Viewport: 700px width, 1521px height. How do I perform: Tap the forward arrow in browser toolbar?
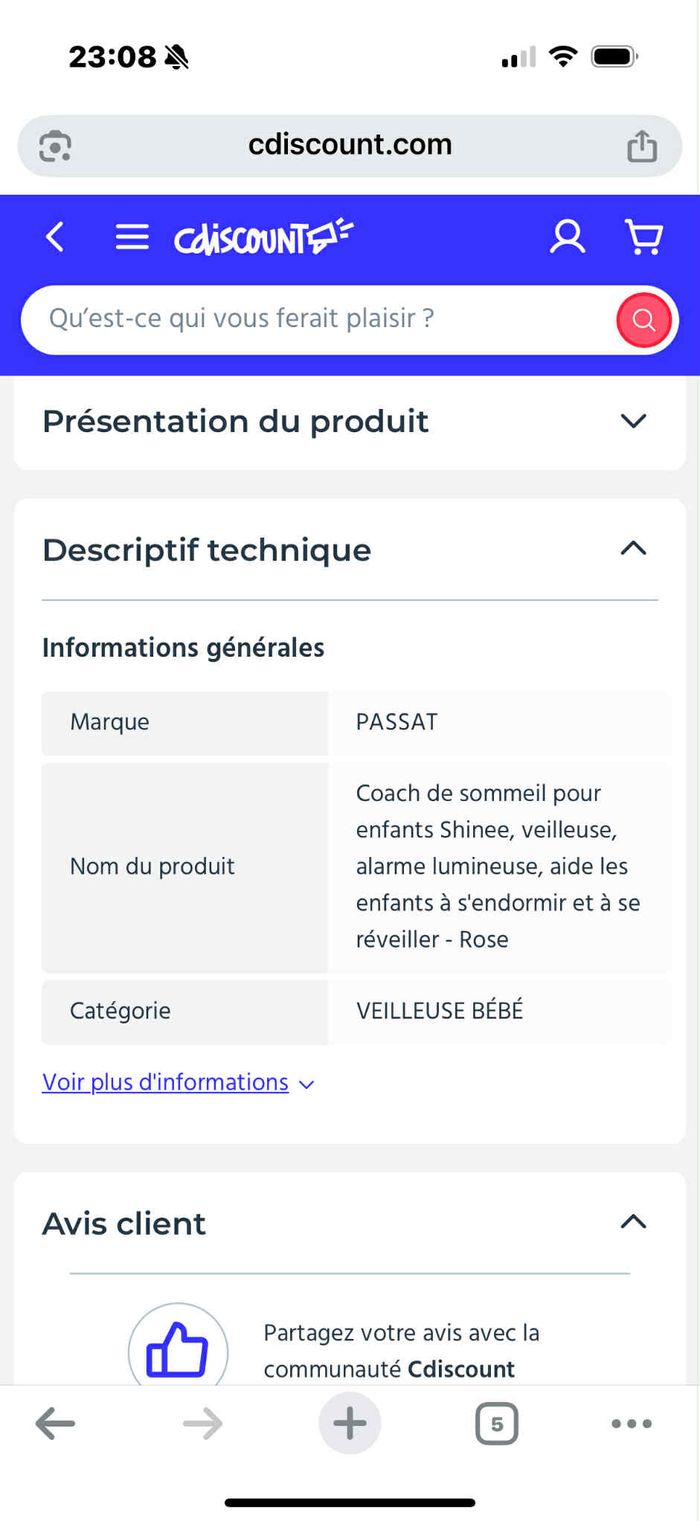click(x=203, y=1424)
